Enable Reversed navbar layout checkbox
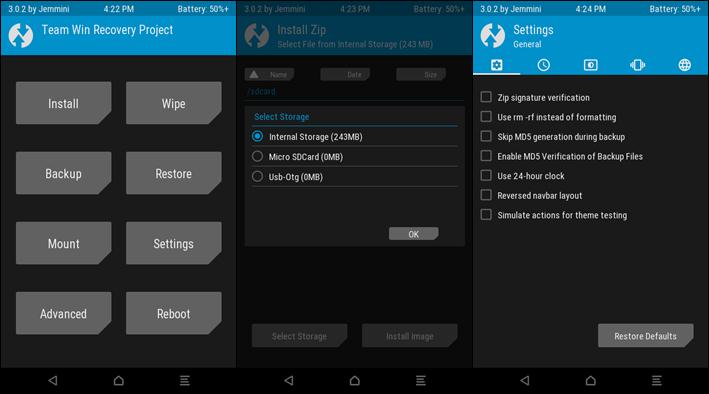Screen dimensions: 709x394 [x=486, y=195]
